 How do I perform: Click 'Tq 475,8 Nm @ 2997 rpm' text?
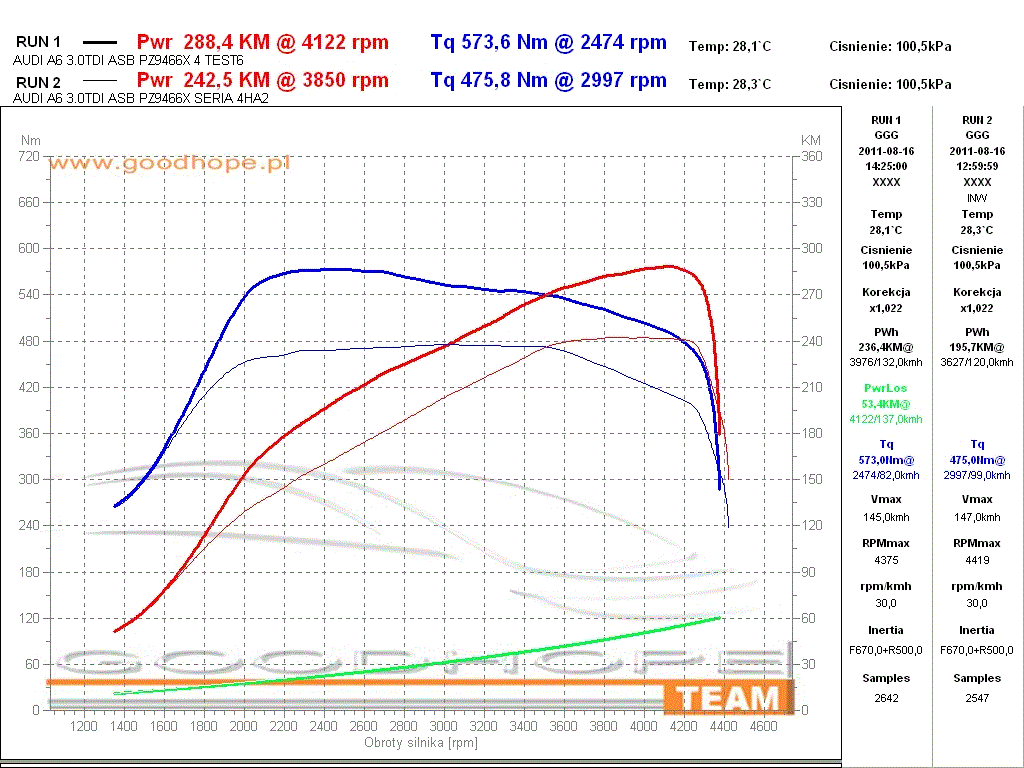click(x=549, y=80)
